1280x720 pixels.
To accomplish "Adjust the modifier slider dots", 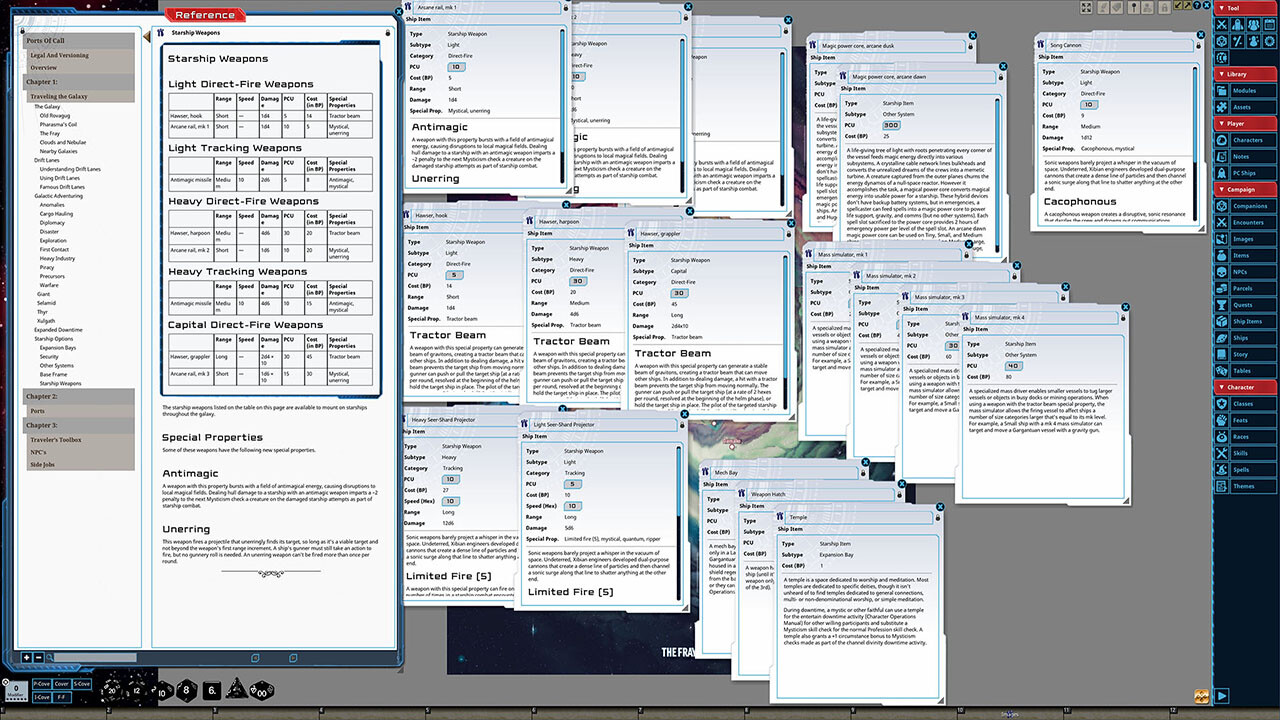I will (16, 698).
